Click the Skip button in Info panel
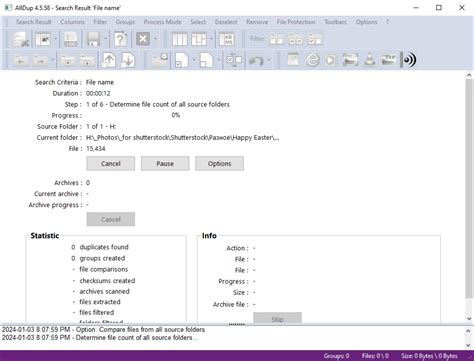Viewport: 474px width, 361px height. tap(277, 318)
